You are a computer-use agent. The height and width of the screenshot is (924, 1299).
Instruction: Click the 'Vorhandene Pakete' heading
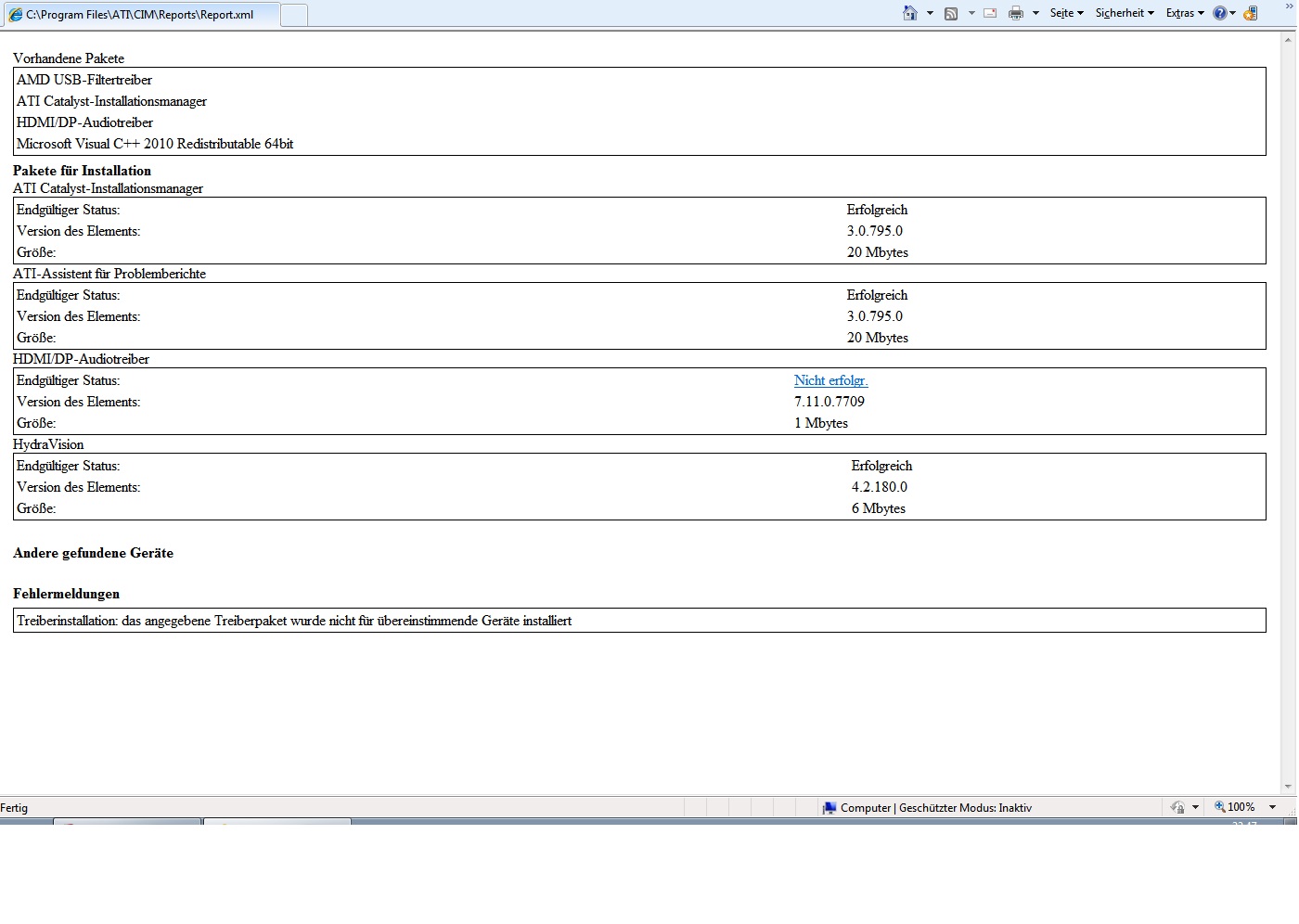(x=69, y=58)
